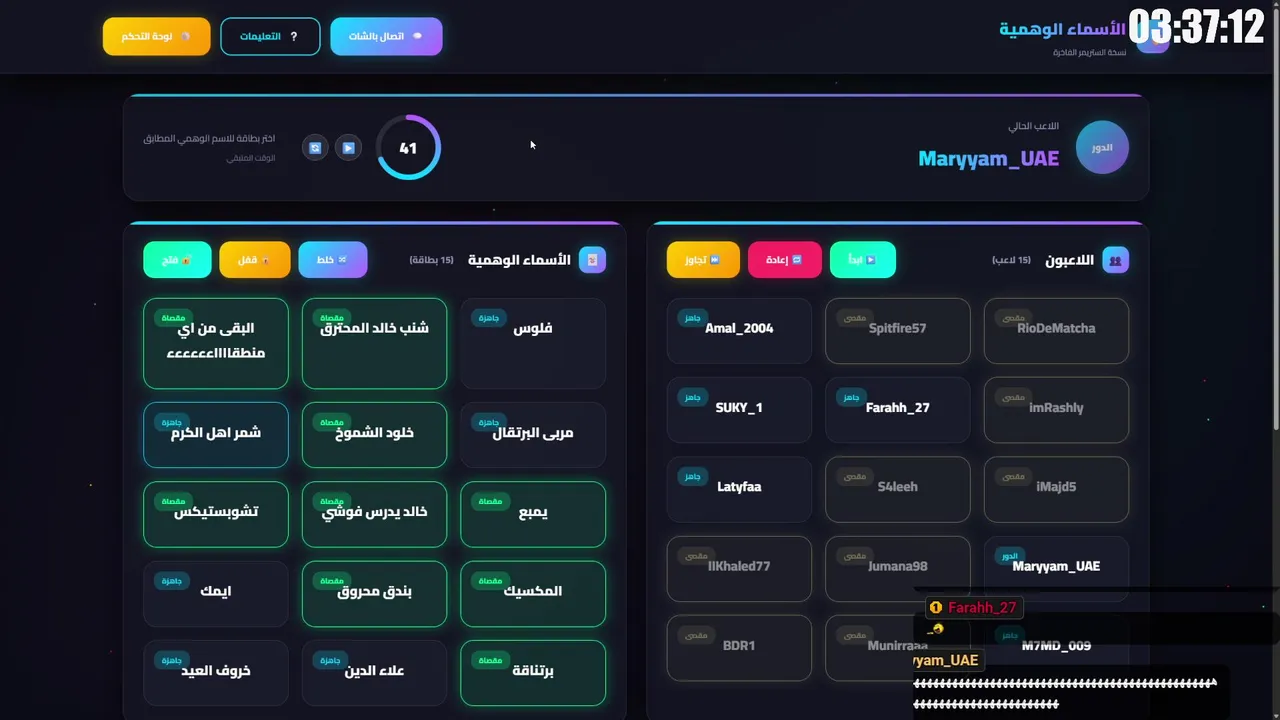Pick the برتناقة card
Viewport: 1280px width, 720px height.
click(533, 672)
